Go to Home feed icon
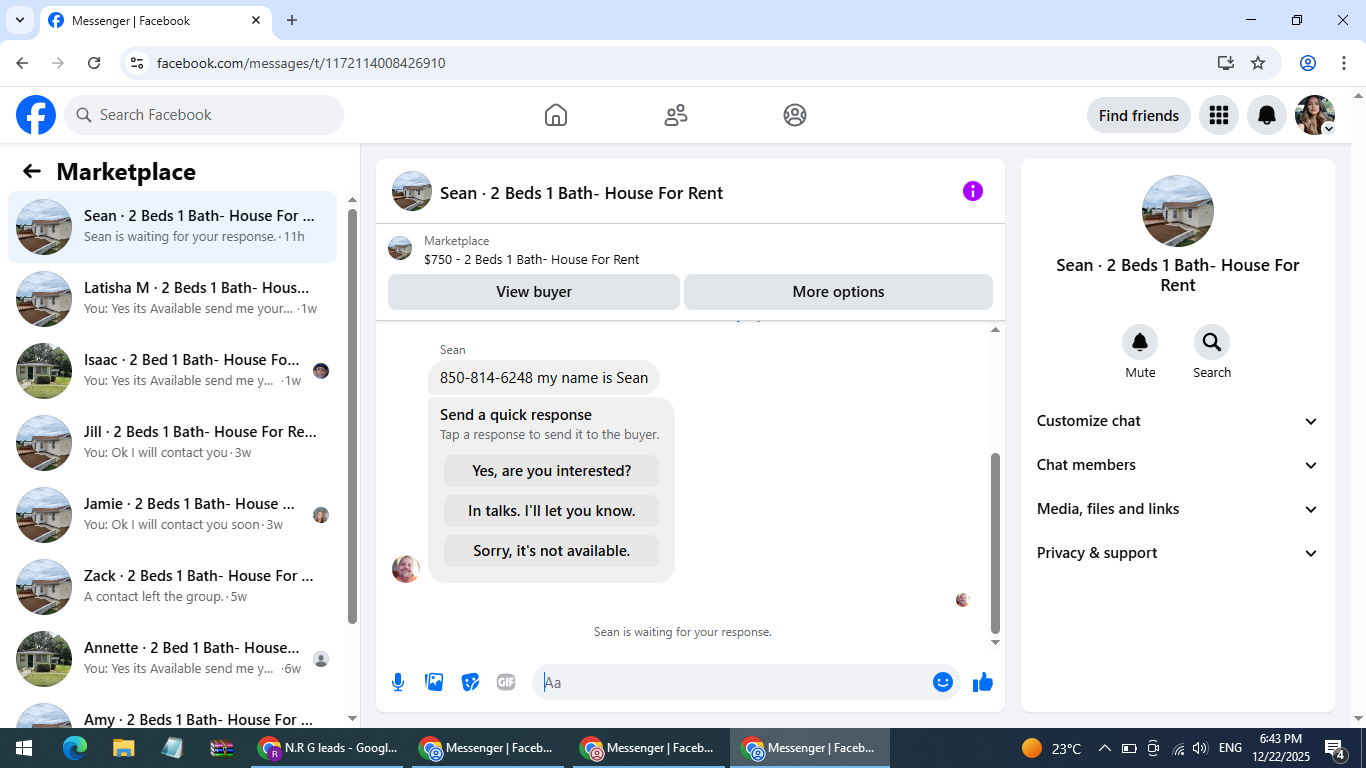1366x768 pixels. (x=556, y=115)
